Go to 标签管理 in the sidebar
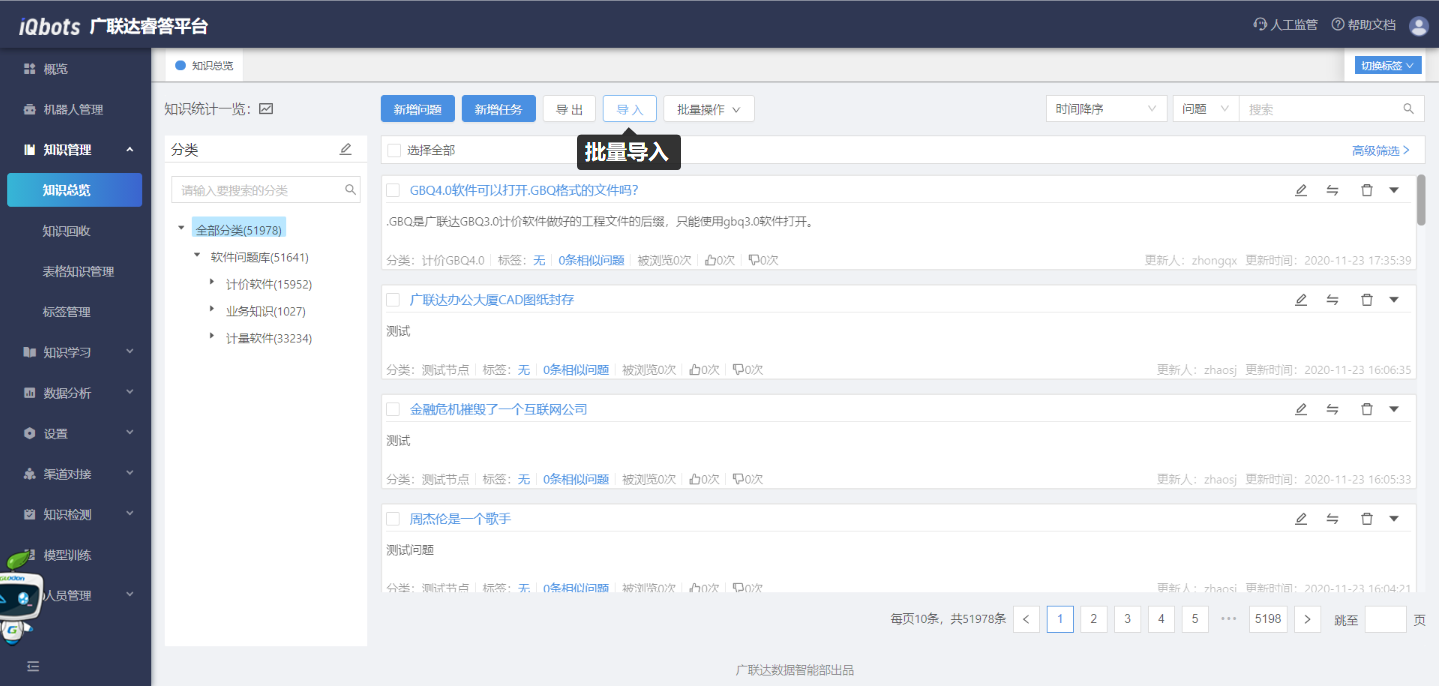Viewport: 1440px width, 686px height. [x=67, y=312]
